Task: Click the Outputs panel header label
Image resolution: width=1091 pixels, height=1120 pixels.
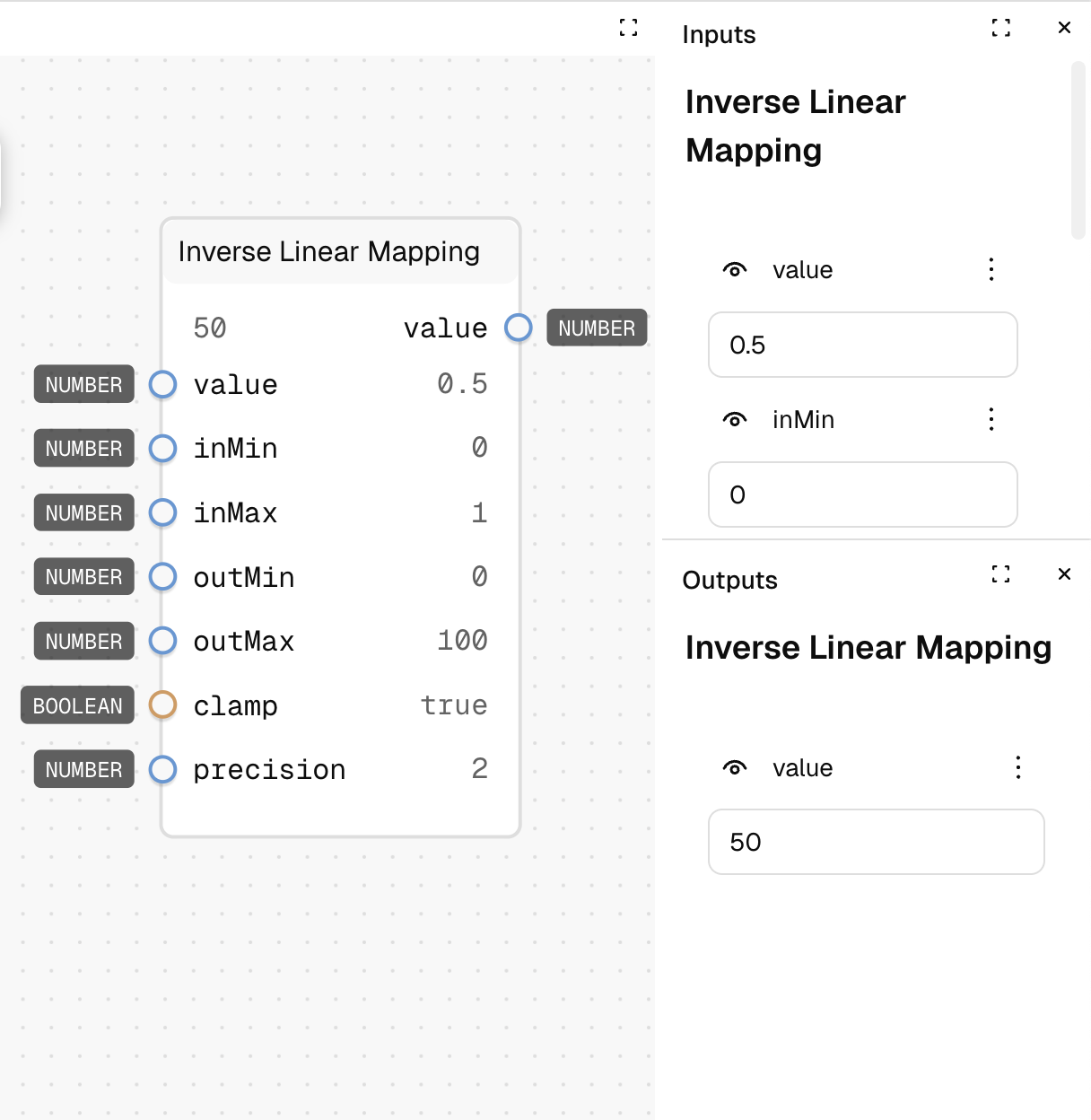Action: pyautogui.click(x=729, y=581)
